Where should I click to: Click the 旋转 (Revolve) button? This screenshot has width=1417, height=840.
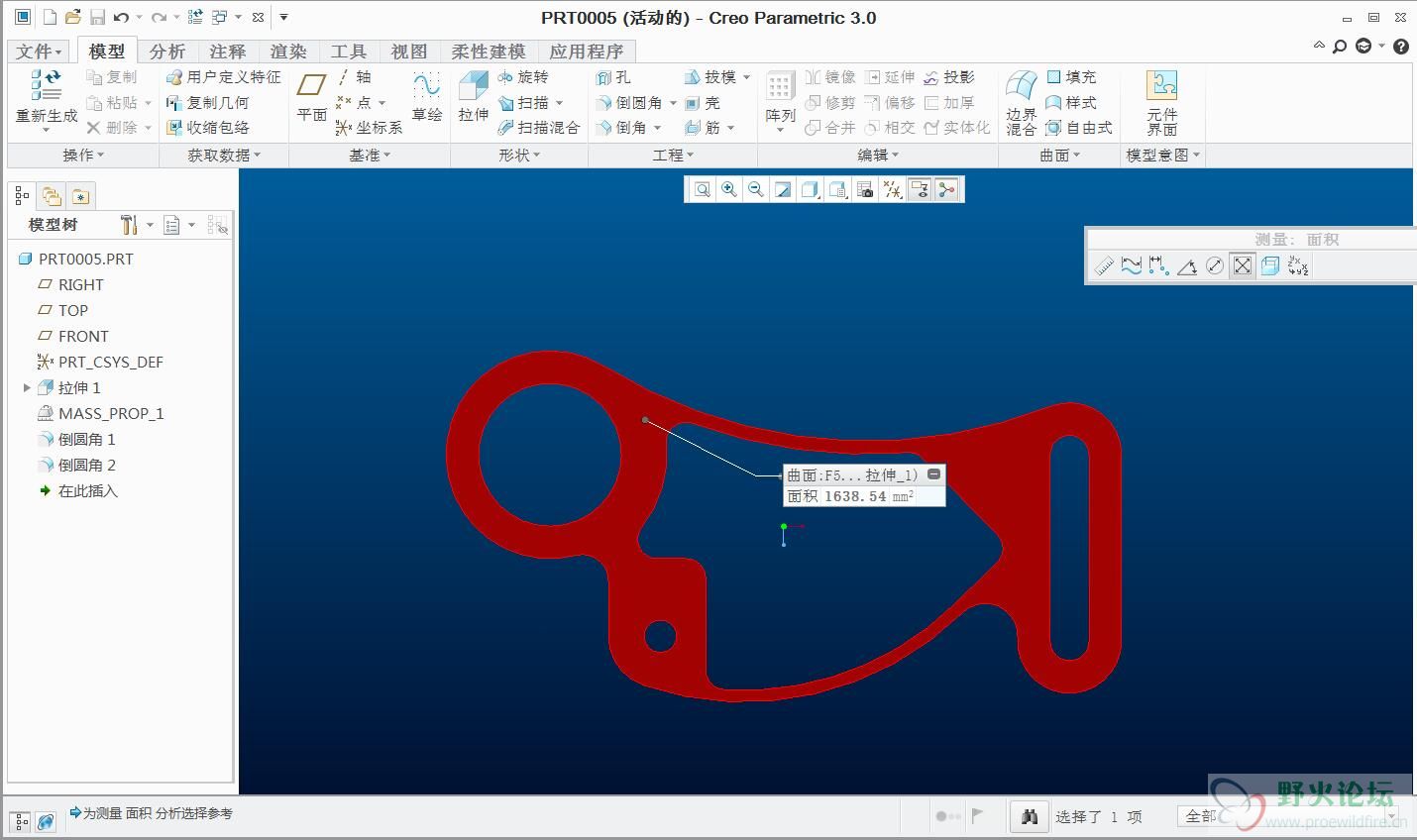pyautogui.click(x=522, y=77)
